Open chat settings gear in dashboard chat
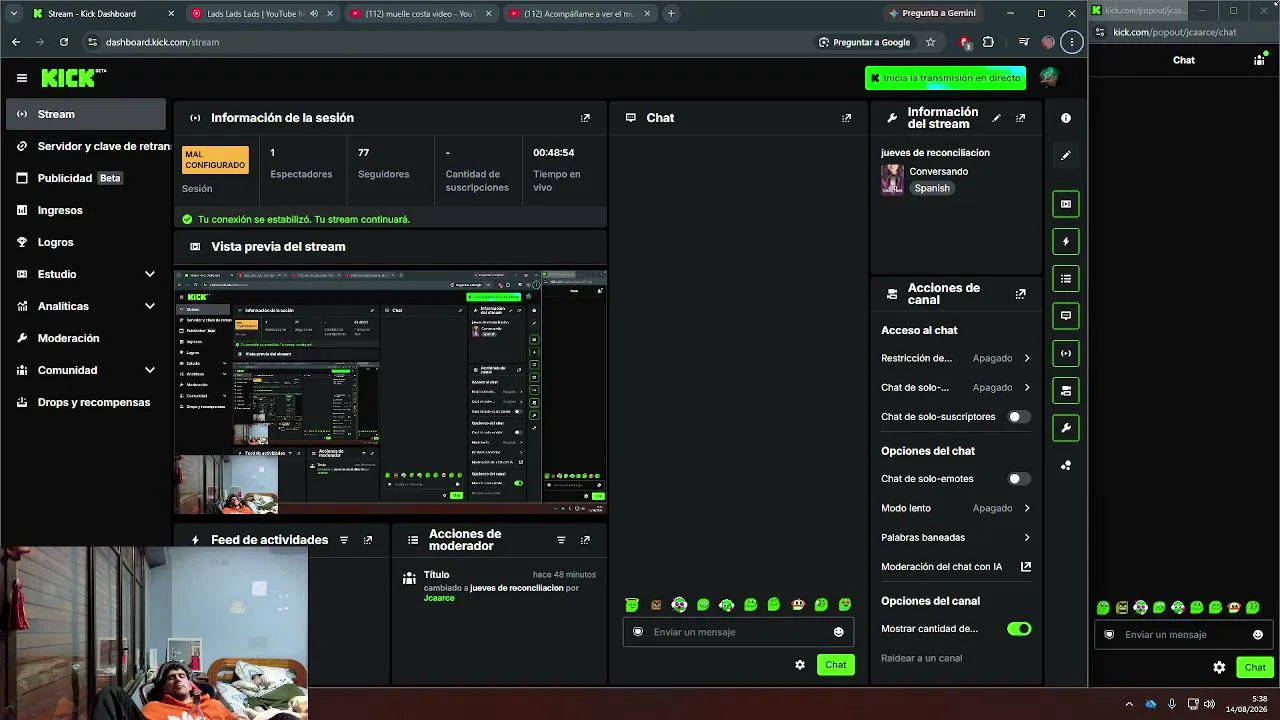This screenshot has height=720, width=1280. pyautogui.click(x=800, y=665)
